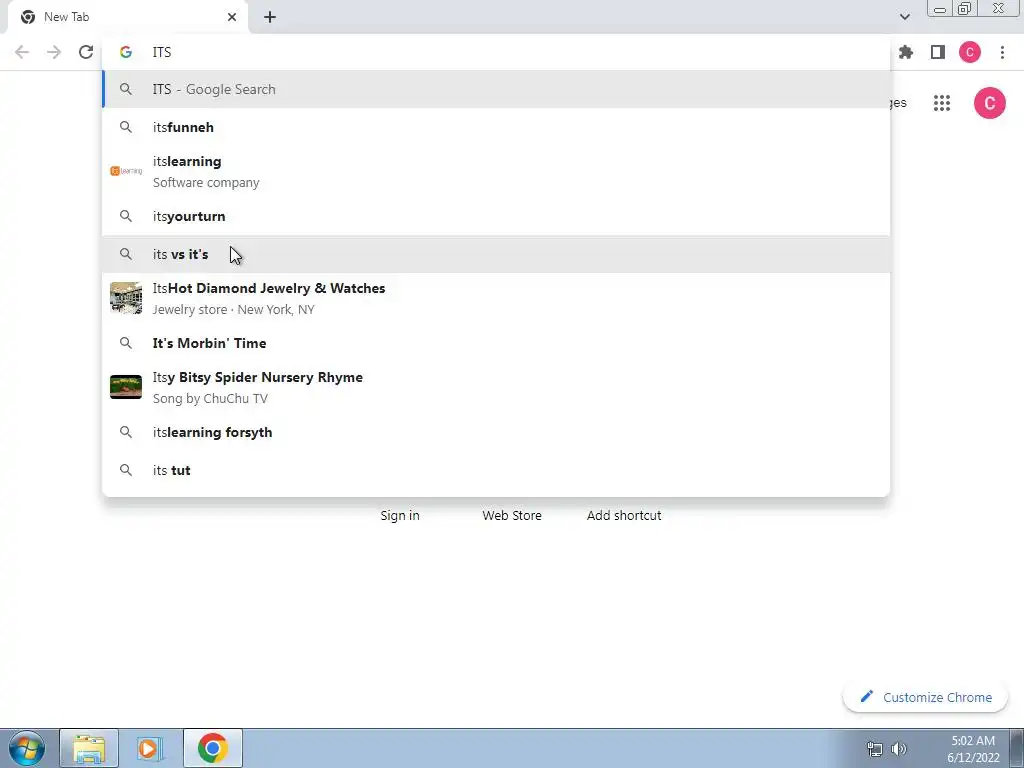Select the itslearning Software company suggestion

point(496,172)
